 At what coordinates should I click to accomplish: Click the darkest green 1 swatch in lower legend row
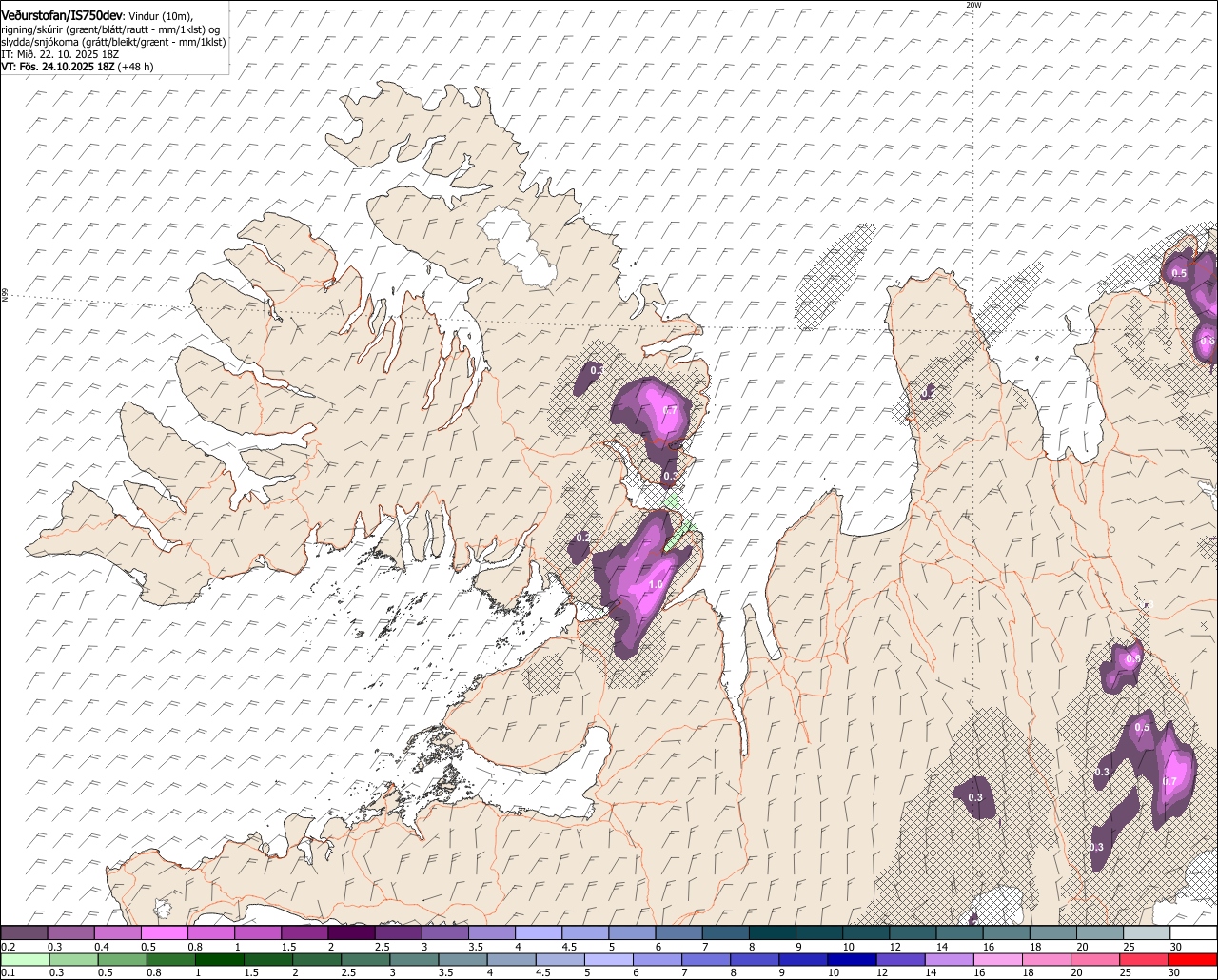(x=220, y=959)
